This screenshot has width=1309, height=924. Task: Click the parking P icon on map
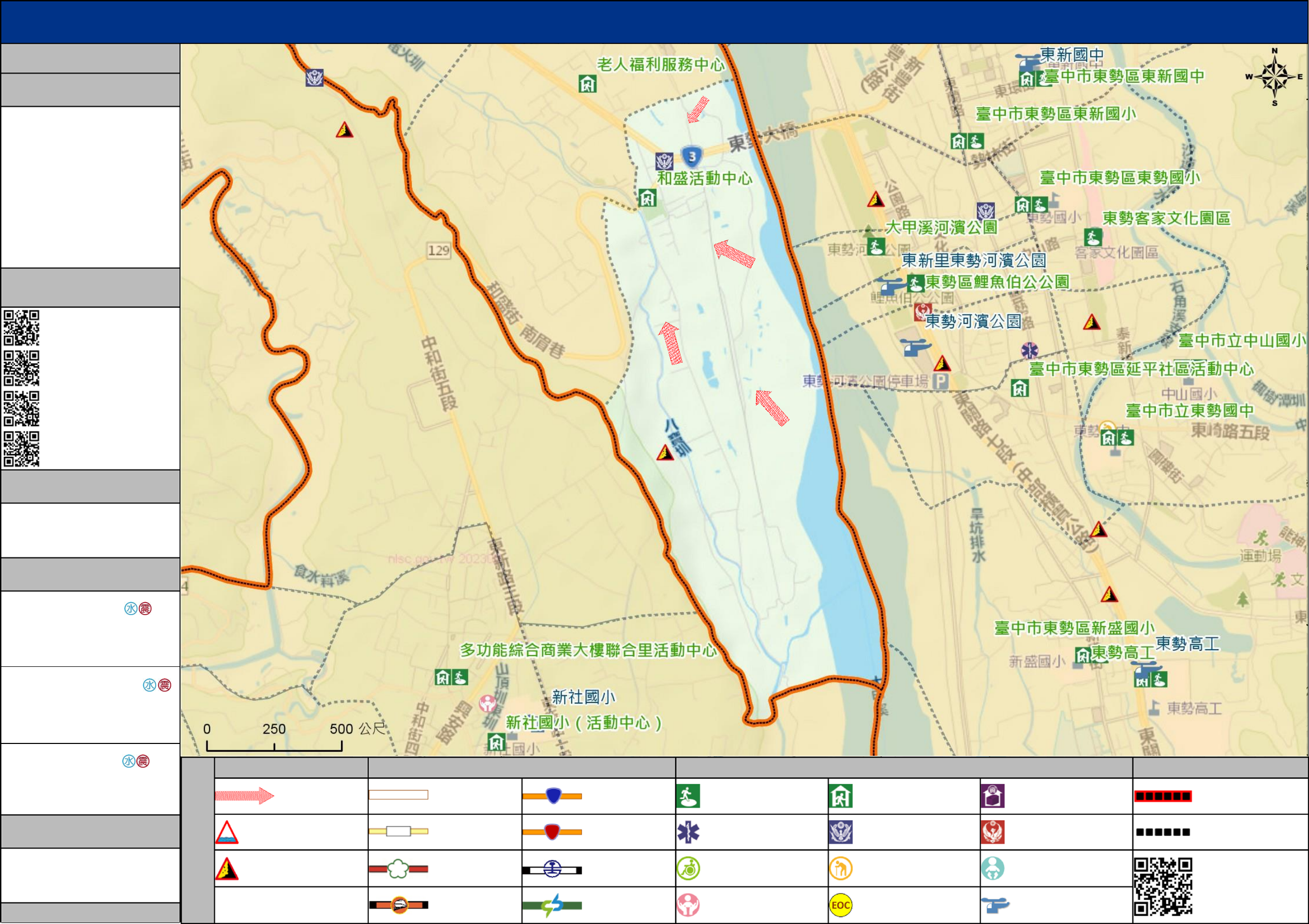point(940,381)
